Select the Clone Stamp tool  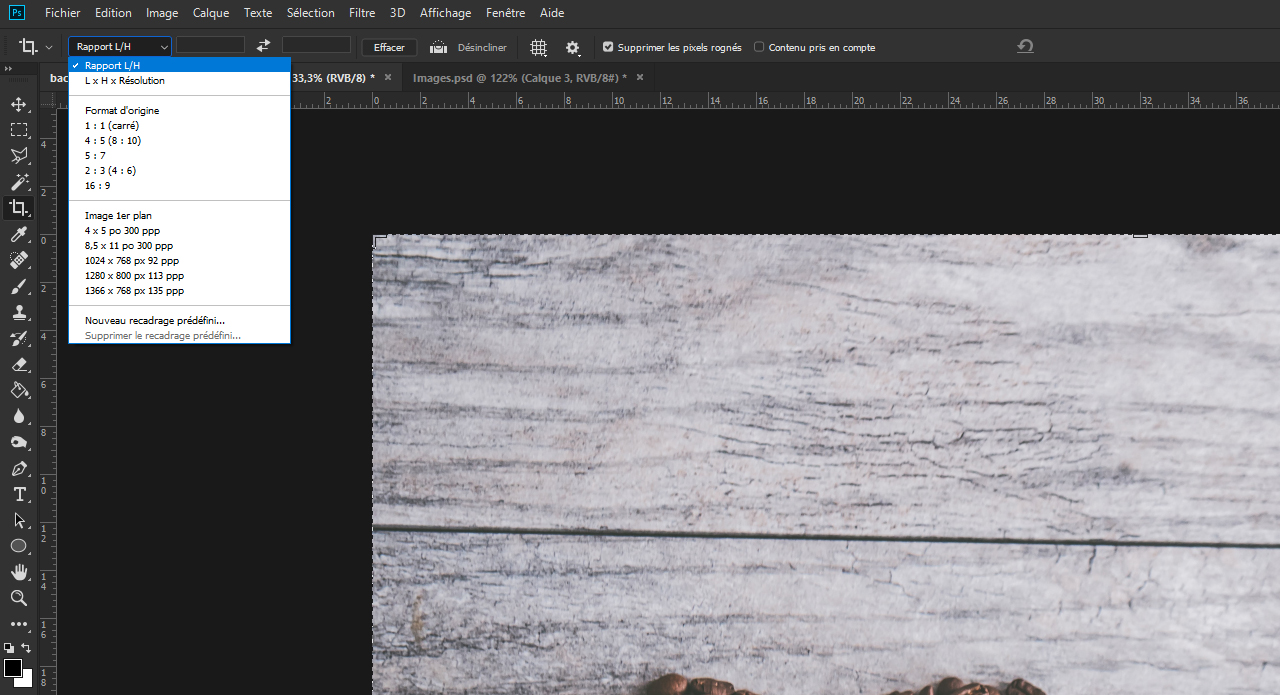click(x=18, y=312)
